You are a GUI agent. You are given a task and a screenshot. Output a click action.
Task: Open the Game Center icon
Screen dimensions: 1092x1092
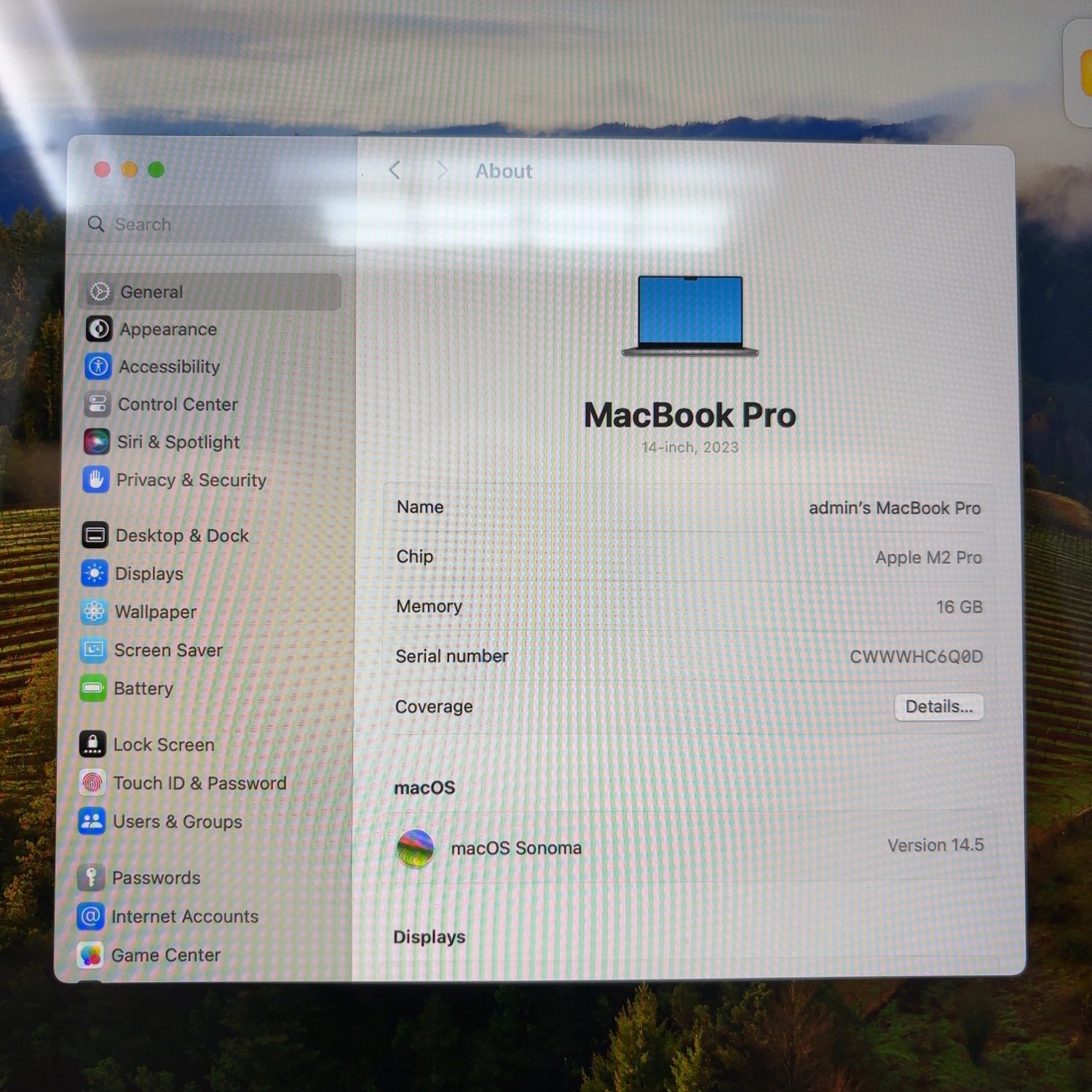coord(90,954)
